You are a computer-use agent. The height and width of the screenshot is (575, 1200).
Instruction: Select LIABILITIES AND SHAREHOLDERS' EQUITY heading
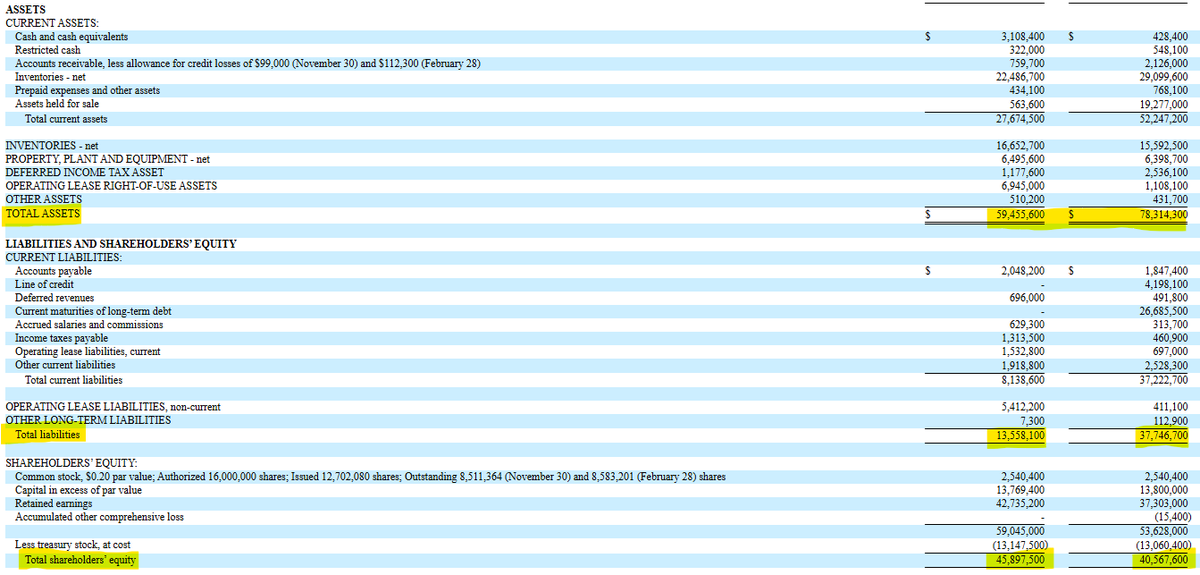(x=121, y=244)
